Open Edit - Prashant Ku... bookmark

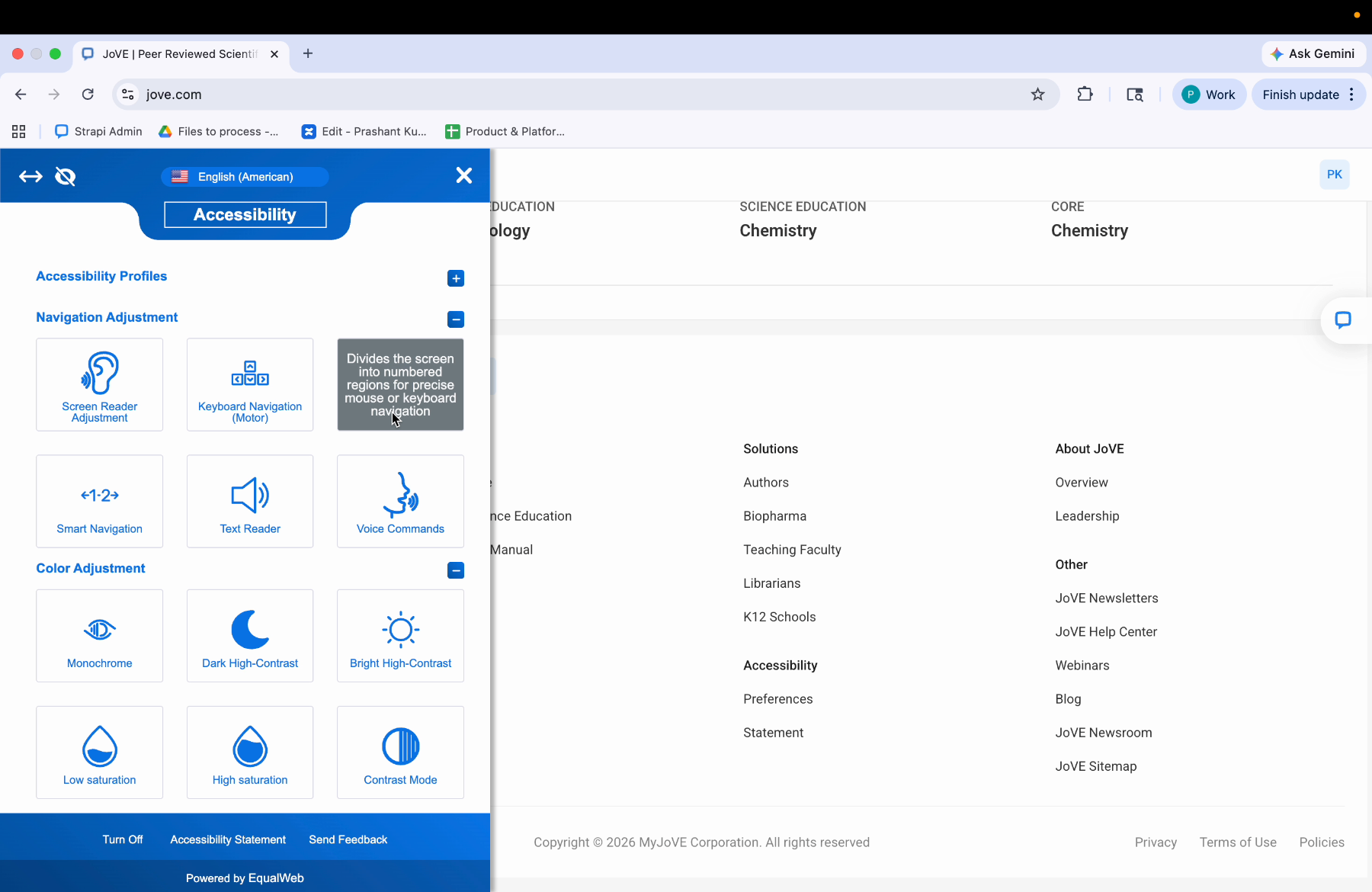click(364, 132)
